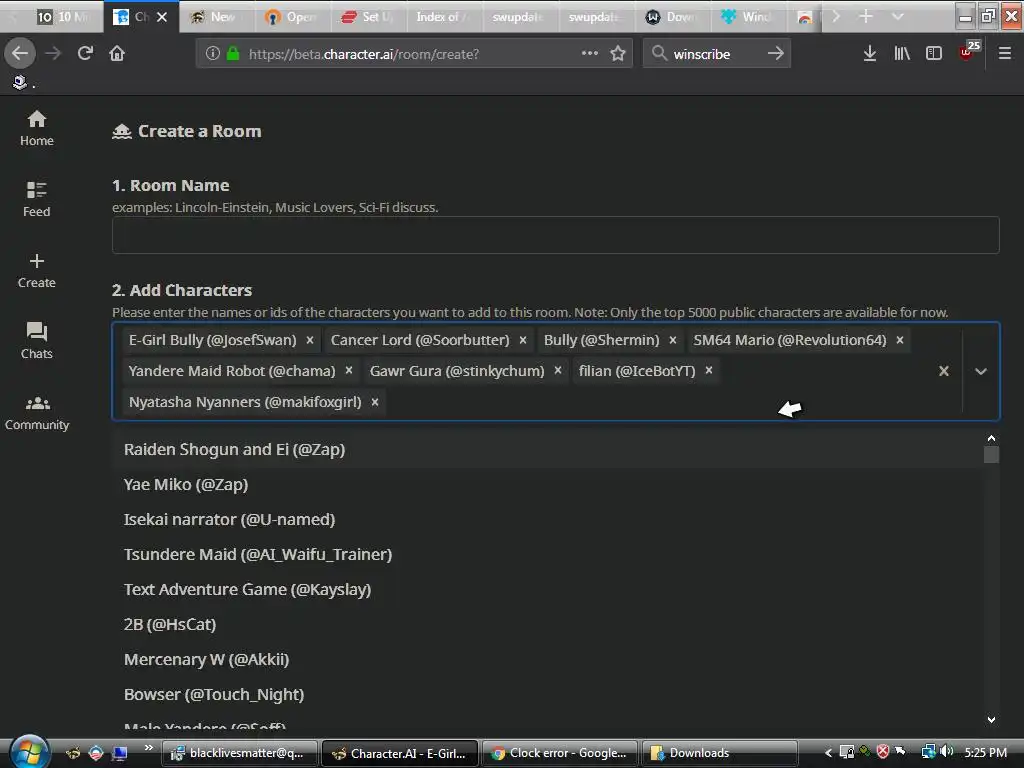Screen dimensions: 1024x768
Task: Open the Feed section
Action: 37,199
